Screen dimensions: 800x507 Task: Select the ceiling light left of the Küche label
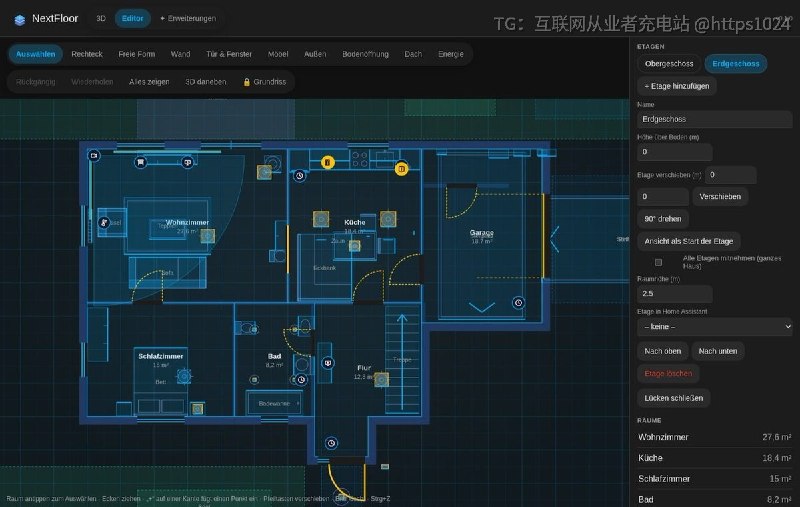(x=321, y=219)
